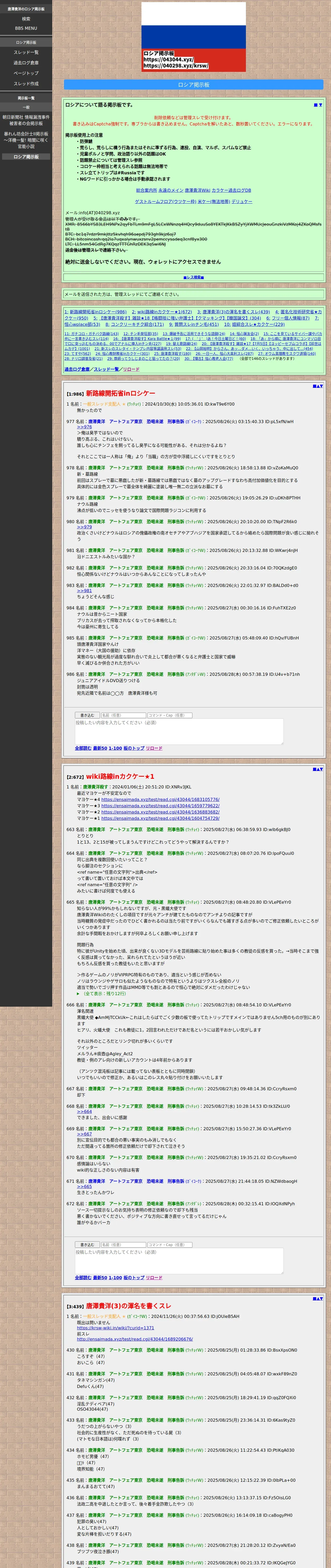This screenshot has height=1568, width=331.
Task: Open the 新路線開拓省inロシケー thread title
Action: (121, 393)
